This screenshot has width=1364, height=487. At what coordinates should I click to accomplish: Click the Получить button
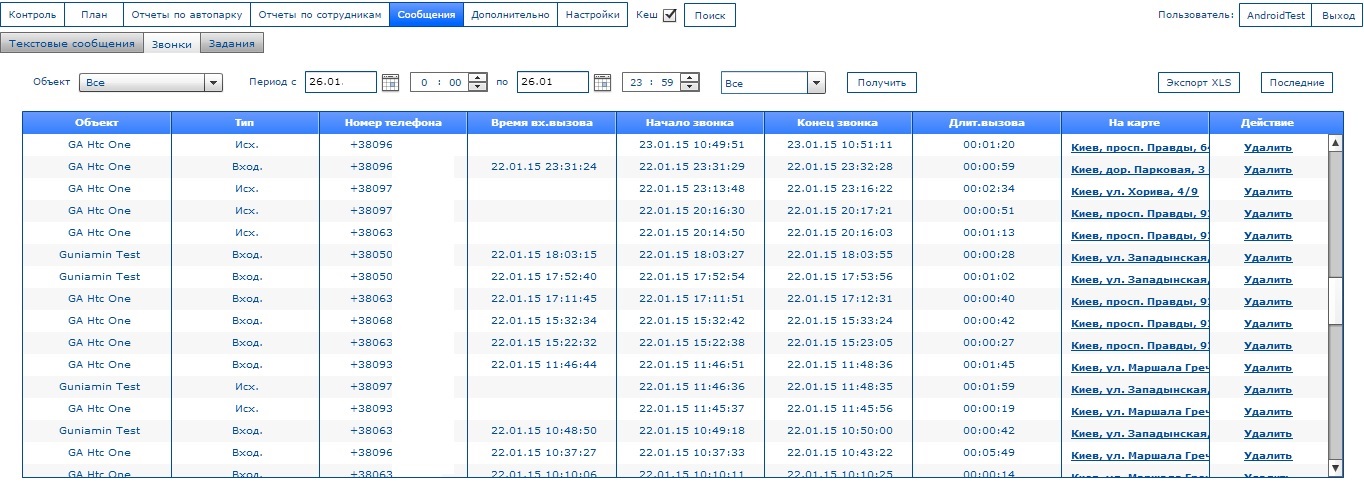pos(881,83)
